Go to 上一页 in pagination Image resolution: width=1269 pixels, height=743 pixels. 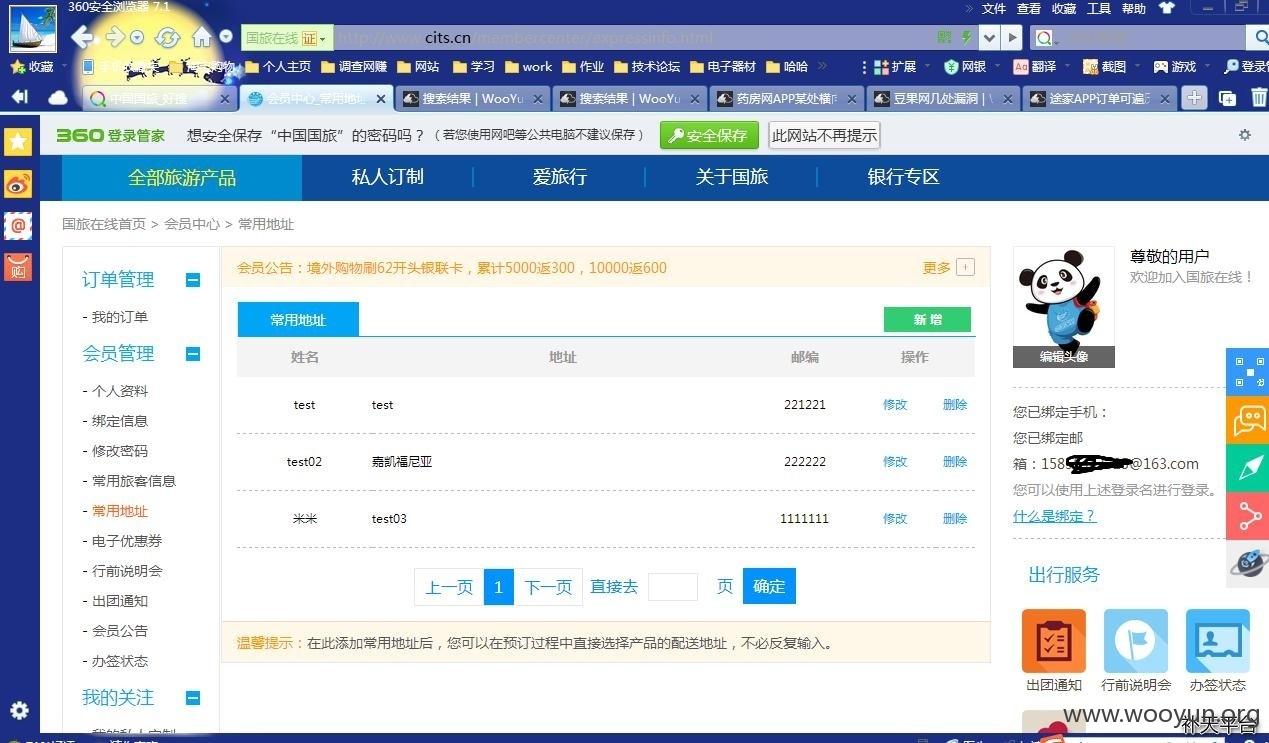449,587
